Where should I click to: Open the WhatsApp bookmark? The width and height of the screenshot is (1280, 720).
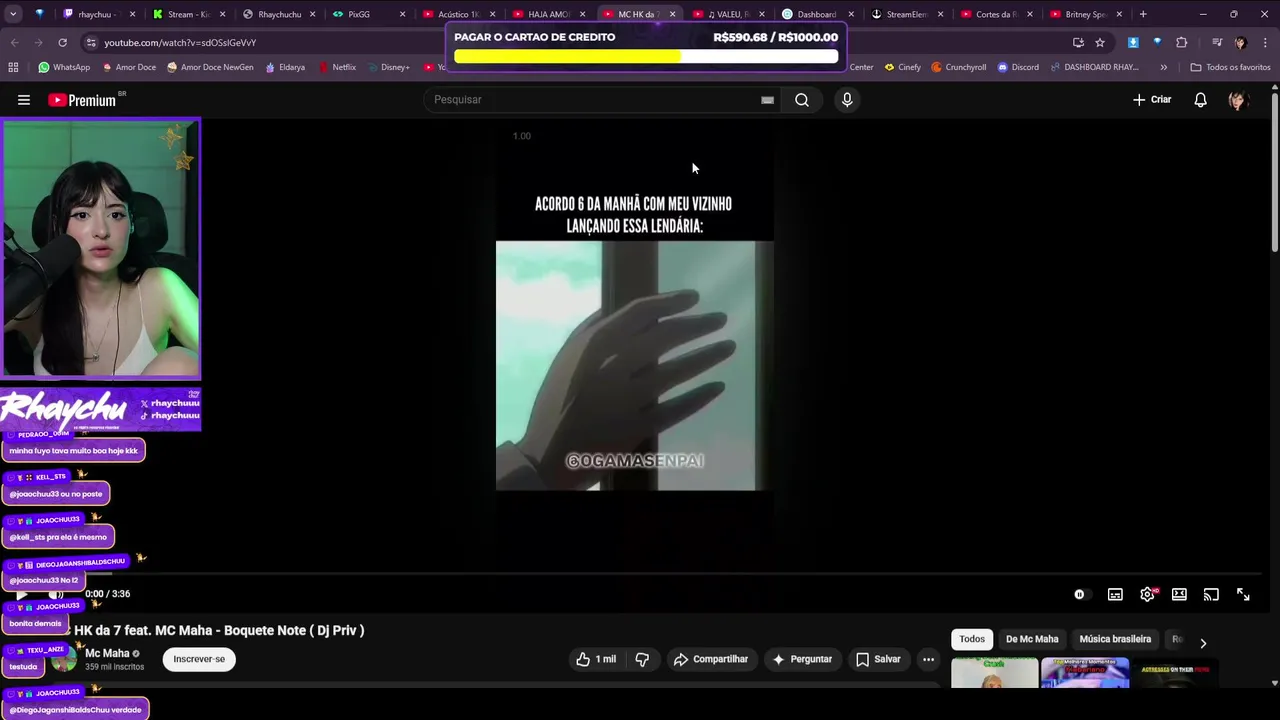pyautogui.click(x=64, y=67)
